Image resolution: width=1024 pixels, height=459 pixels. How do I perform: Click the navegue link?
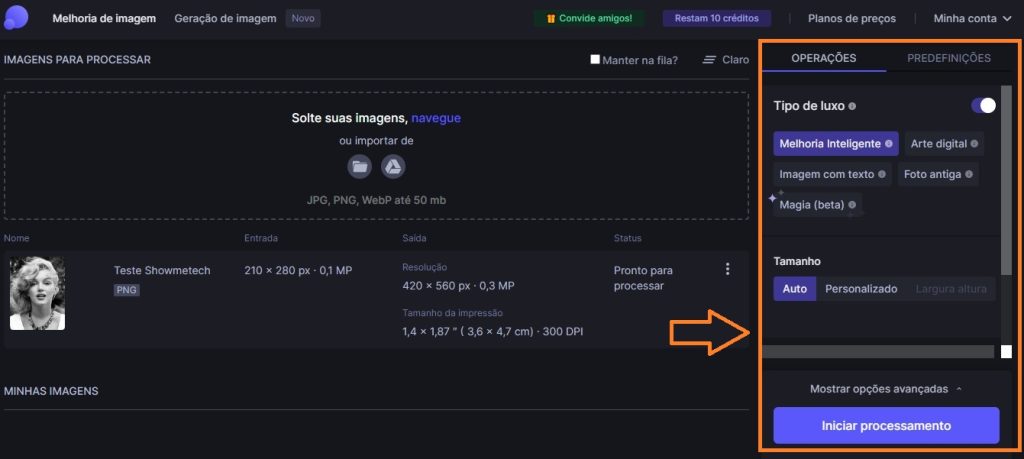pos(436,118)
